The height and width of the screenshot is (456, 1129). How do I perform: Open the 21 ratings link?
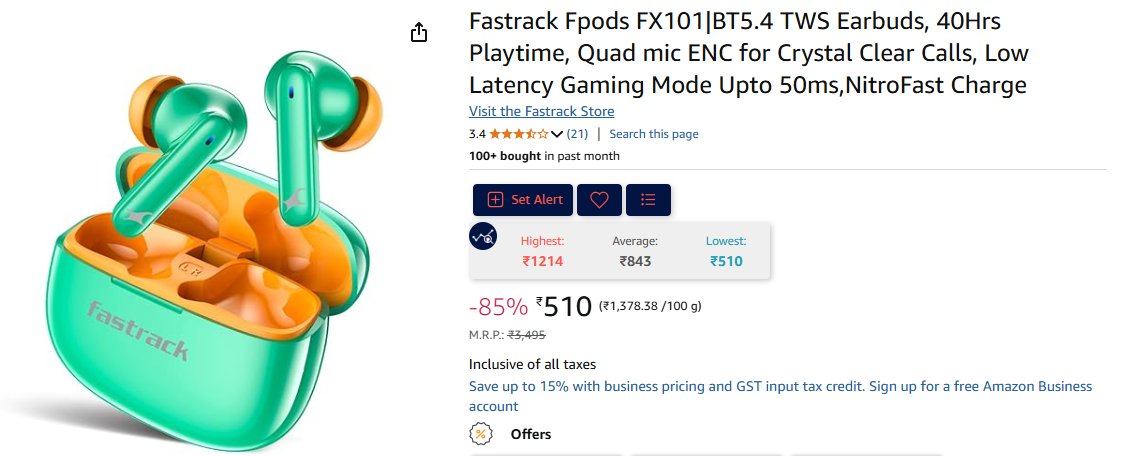point(577,134)
